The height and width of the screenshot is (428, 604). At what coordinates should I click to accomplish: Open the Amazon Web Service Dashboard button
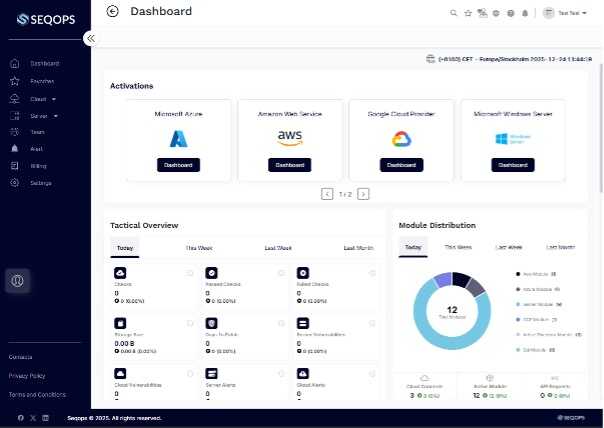[x=290, y=165]
